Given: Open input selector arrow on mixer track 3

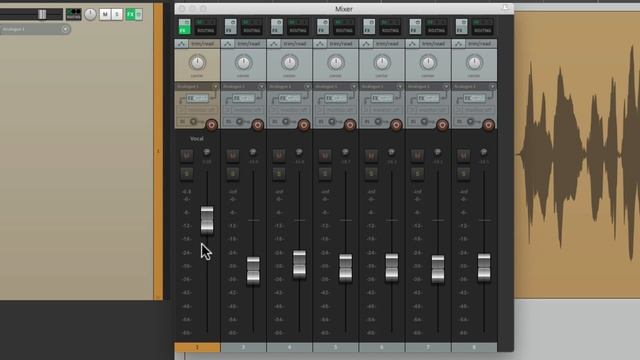Looking at the screenshot, I should coord(261,87).
